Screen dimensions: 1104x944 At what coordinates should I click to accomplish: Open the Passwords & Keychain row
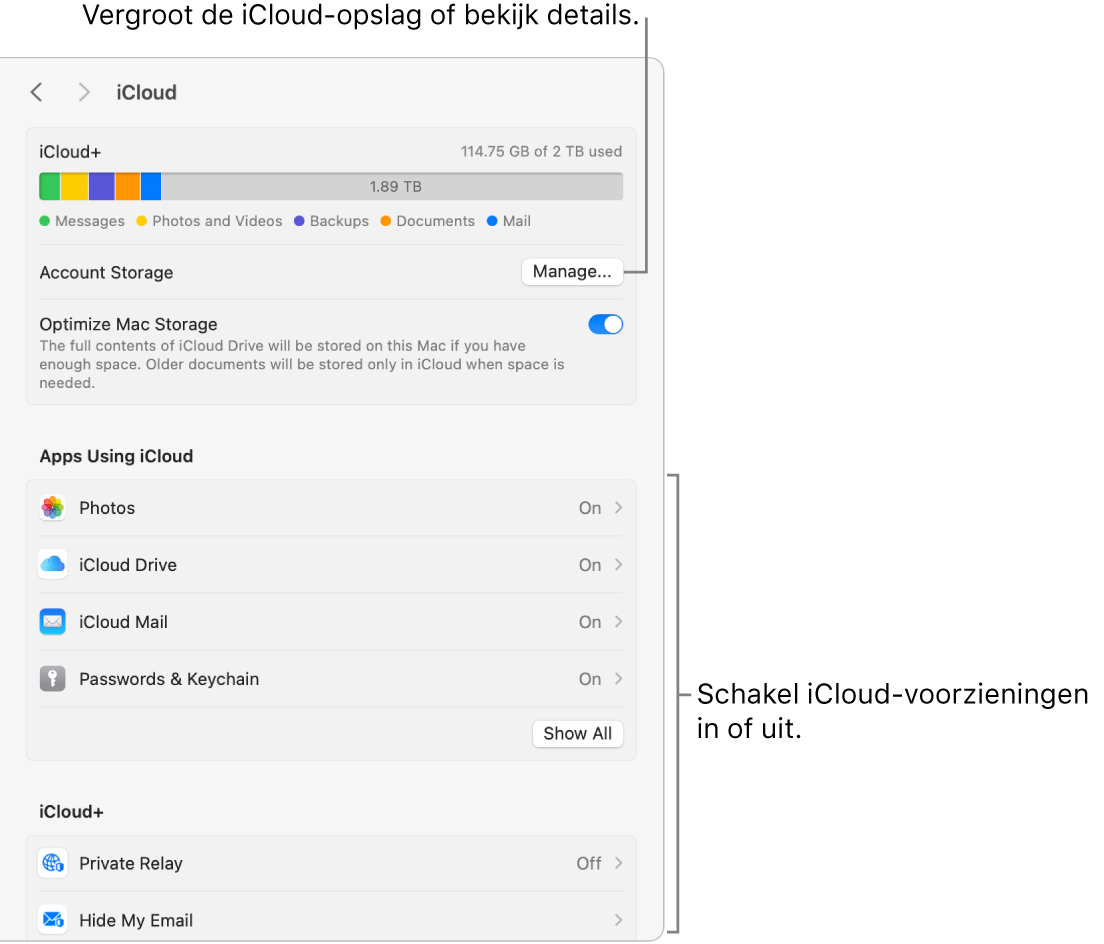330,679
